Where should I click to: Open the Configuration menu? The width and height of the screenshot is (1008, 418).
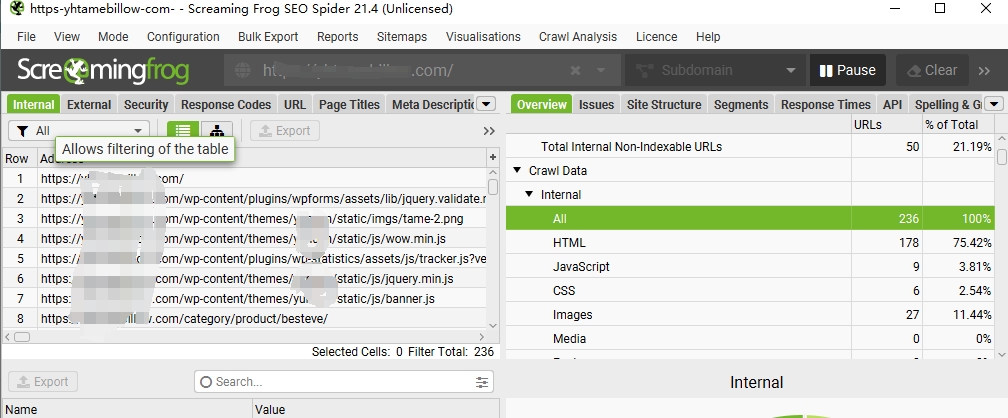pyautogui.click(x=183, y=37)
